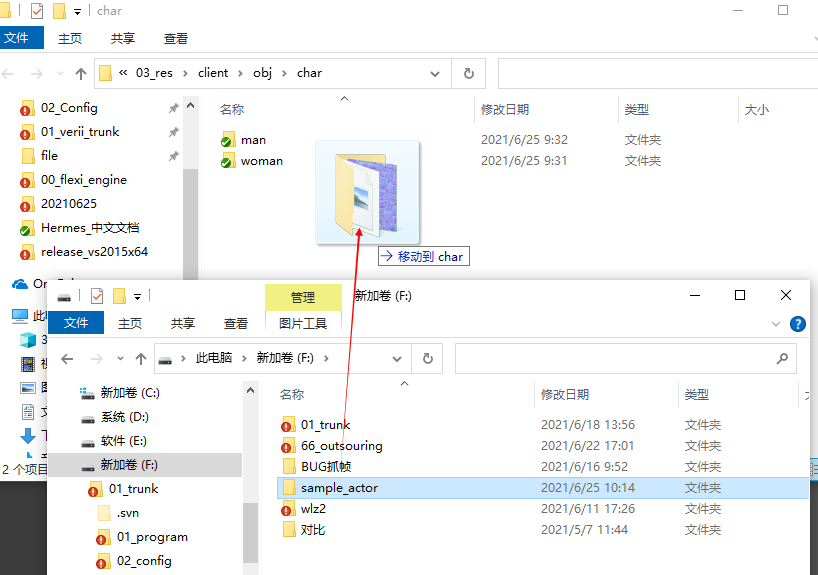Open 共享 tab in the char window
This screenshot has height=575, width=818.
tap(123, 38)
